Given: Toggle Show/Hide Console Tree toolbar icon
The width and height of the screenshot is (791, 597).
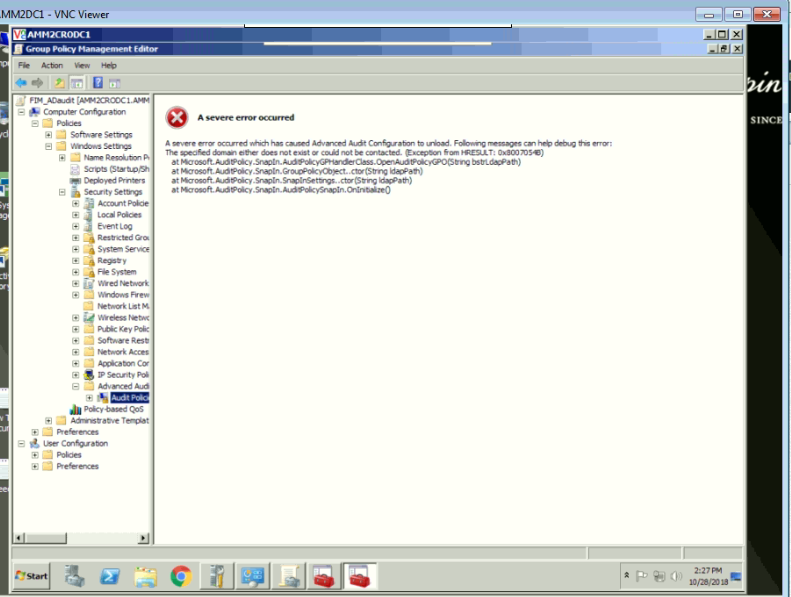Looking at the screenshot, I should pos(77,83).
